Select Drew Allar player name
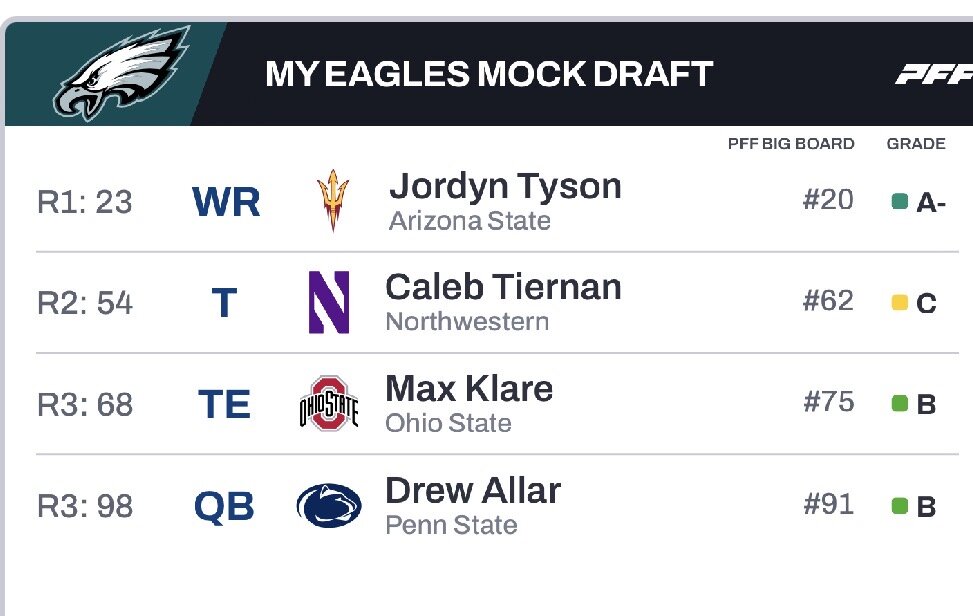This screenshot has height=616, width=973. [x=473, y=491]
